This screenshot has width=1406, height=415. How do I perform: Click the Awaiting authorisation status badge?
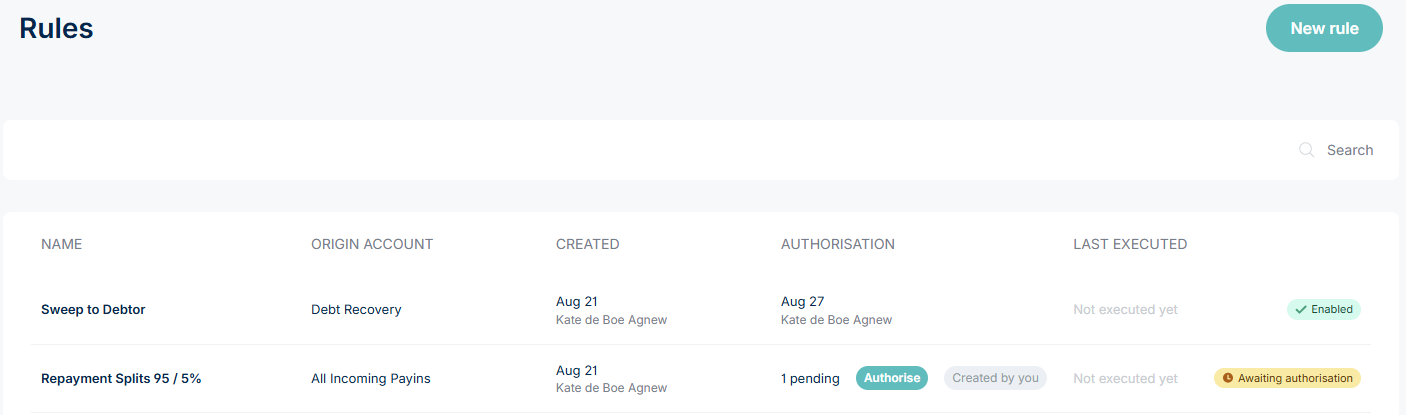tap(1288, 378)
